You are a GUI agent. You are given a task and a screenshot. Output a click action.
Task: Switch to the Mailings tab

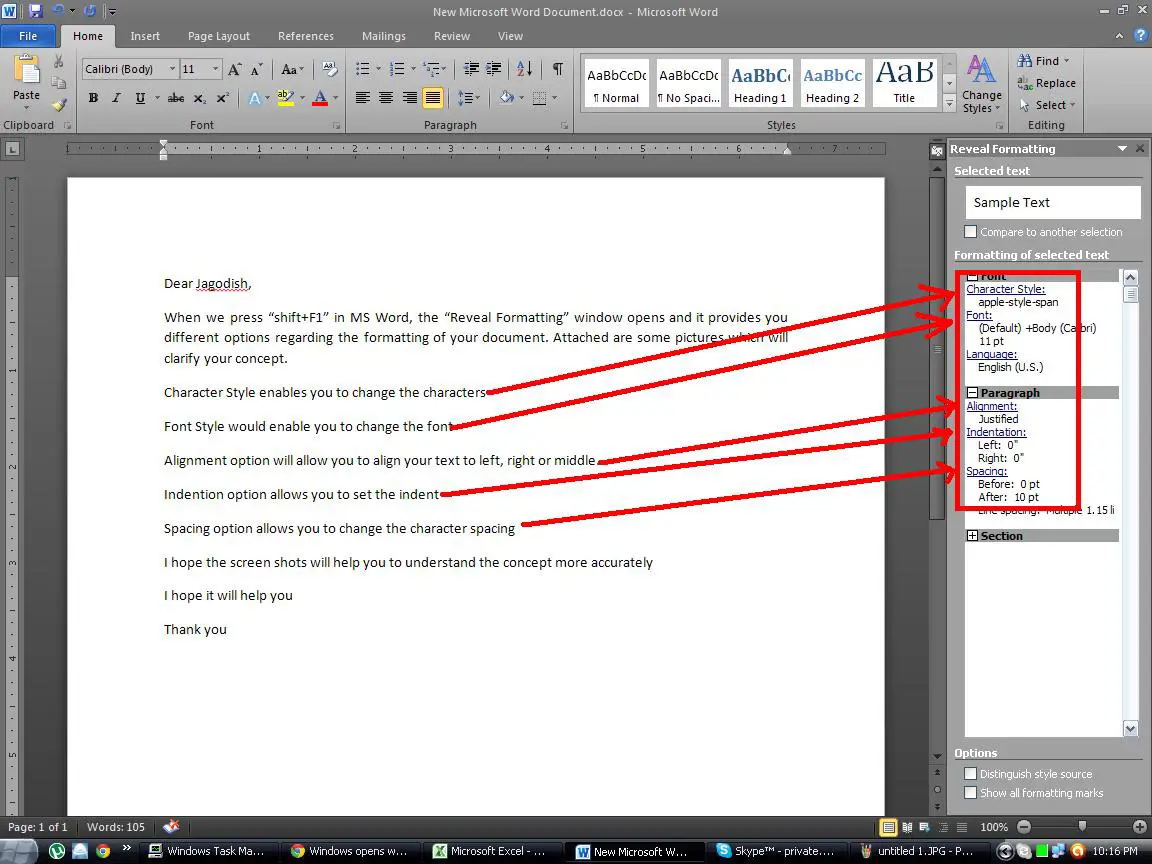coord(384,36)
